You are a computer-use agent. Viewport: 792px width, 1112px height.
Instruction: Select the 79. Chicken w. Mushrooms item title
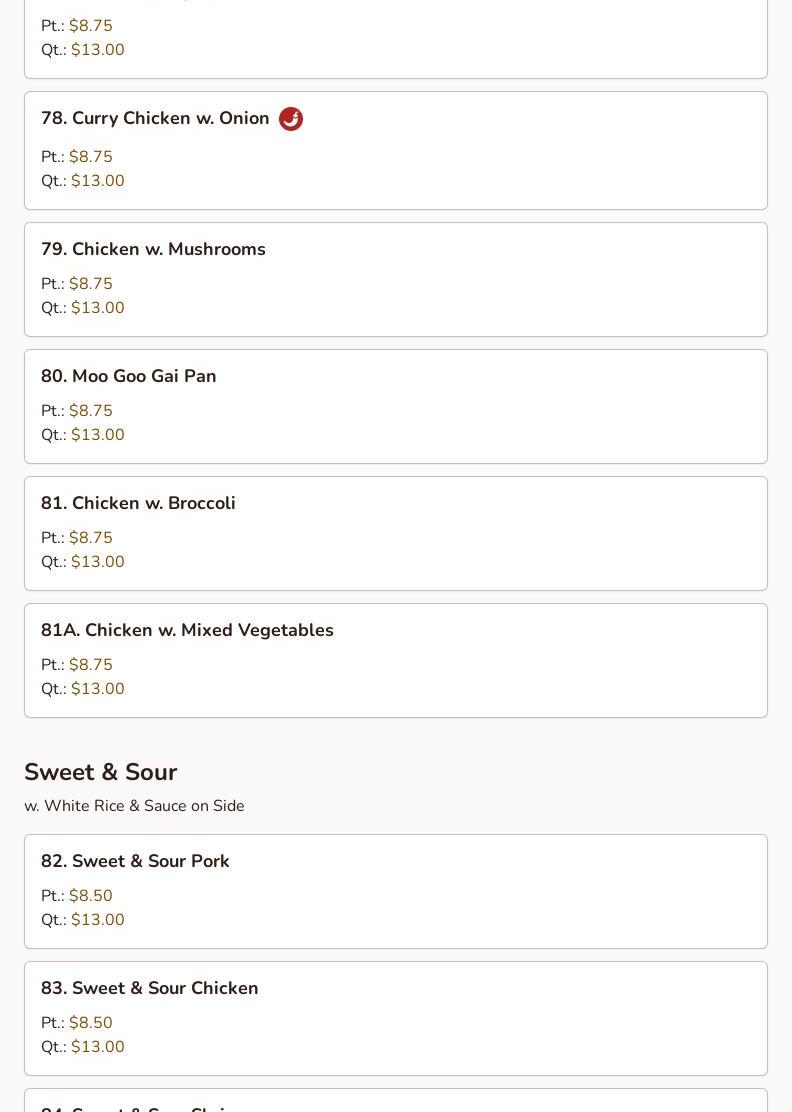(x=153, y=249)
